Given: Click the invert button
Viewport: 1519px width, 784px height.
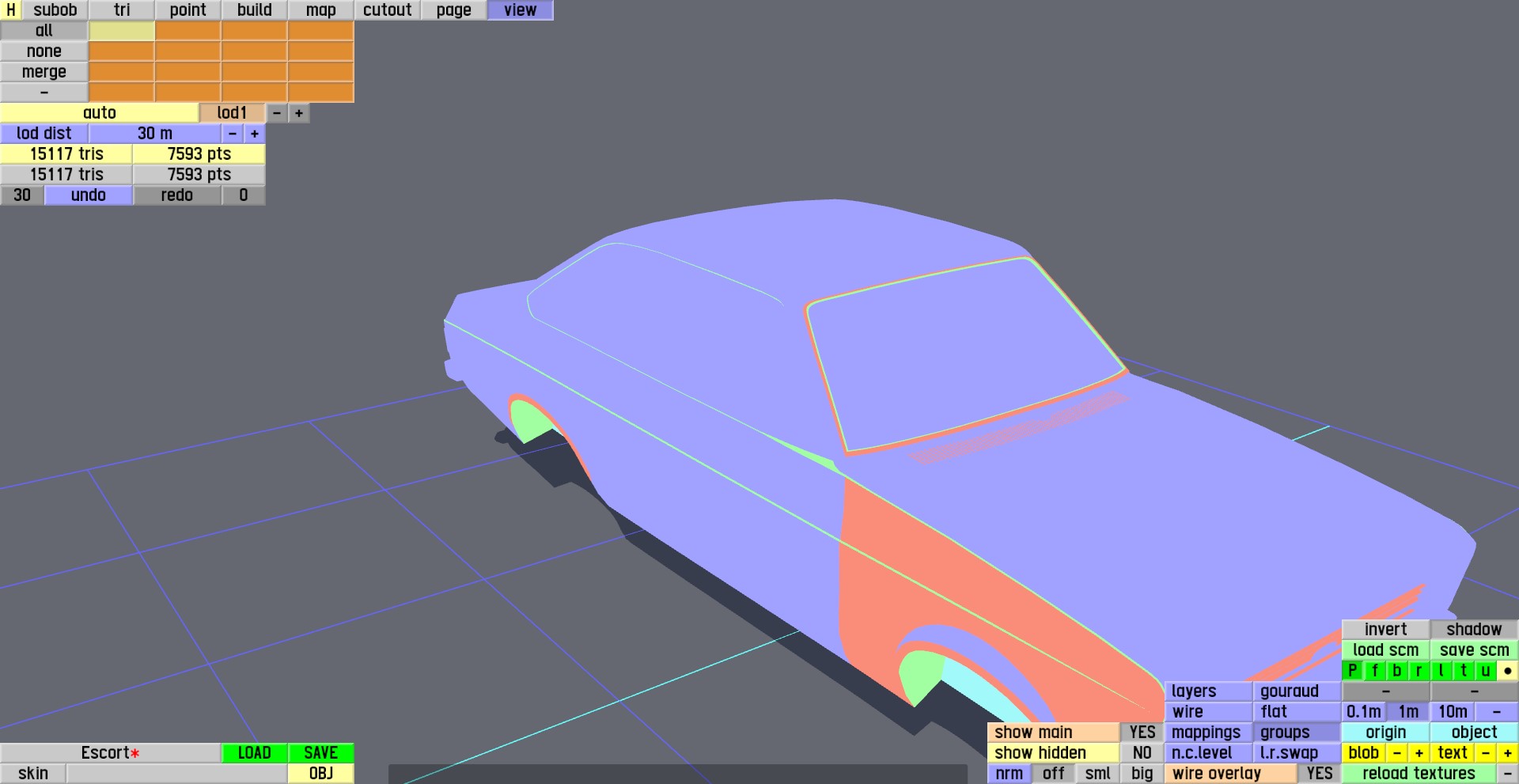Looking at the screenshot, I should click(x=1386, y=630).
